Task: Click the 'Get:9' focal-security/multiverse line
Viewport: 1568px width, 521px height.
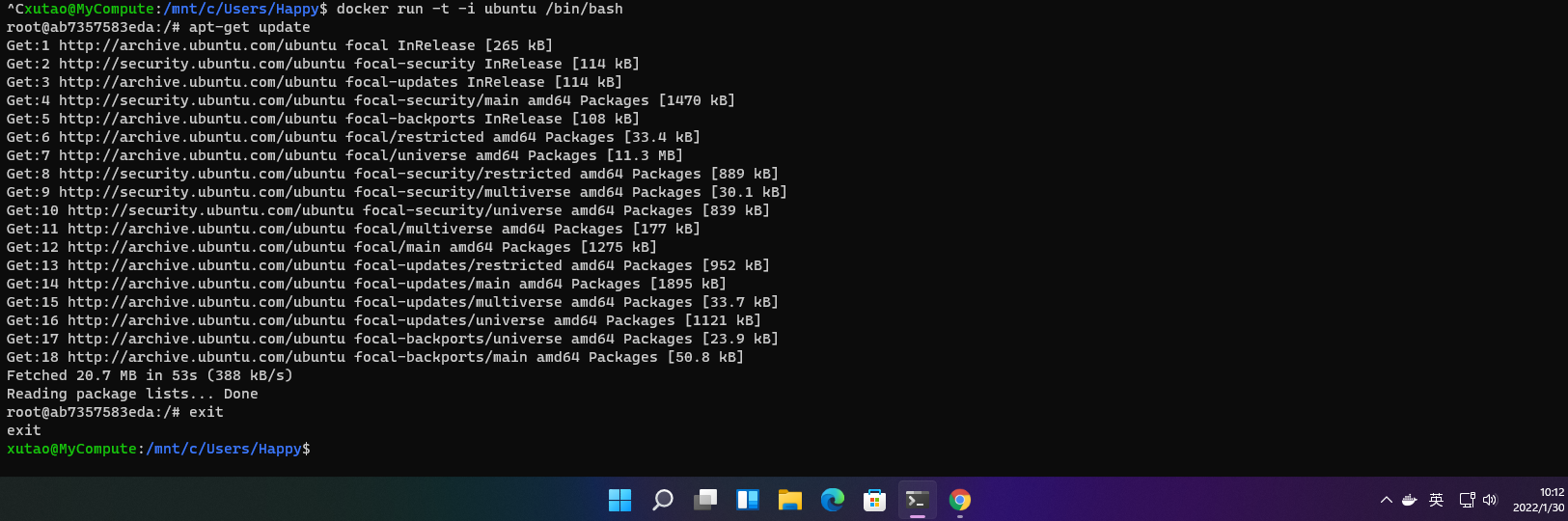Action: click(397, 192)
